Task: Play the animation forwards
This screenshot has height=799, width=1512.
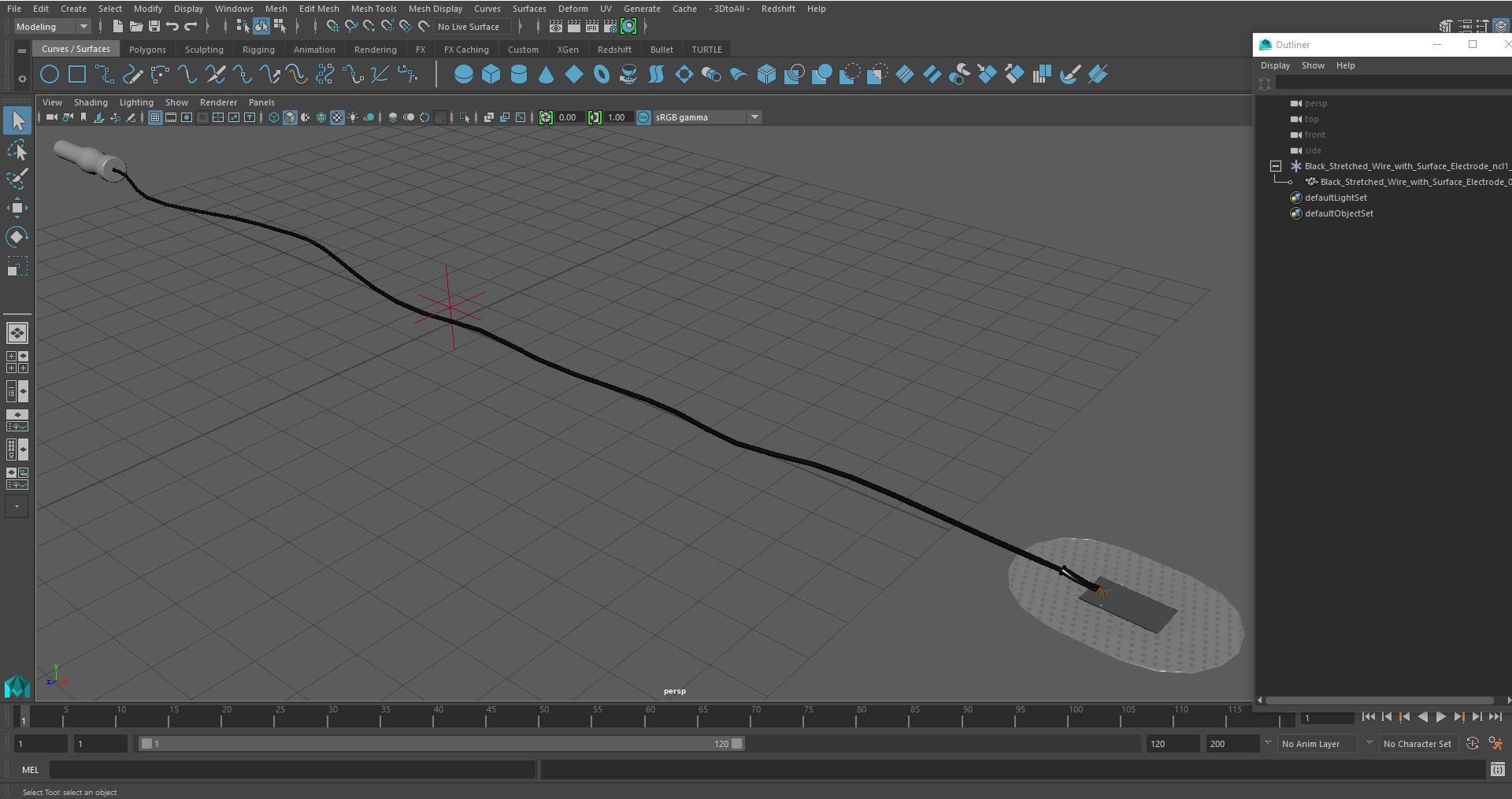Action: (x=1441, y=716)
